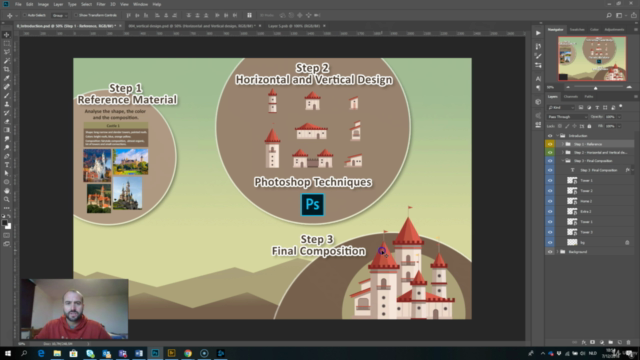Click the search icon in options bar
Viewport: 640px width, 360px height.
(609, 15)
